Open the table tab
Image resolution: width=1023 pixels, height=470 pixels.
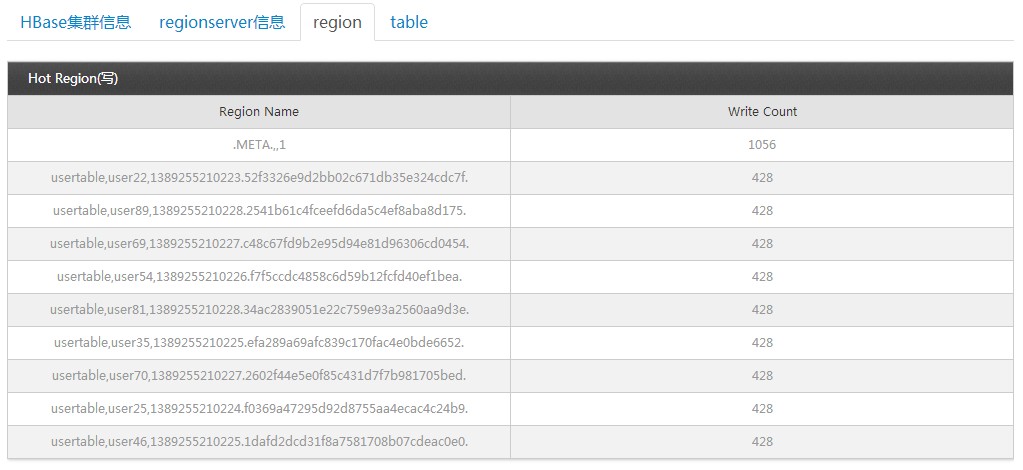(x=409, y=22)
